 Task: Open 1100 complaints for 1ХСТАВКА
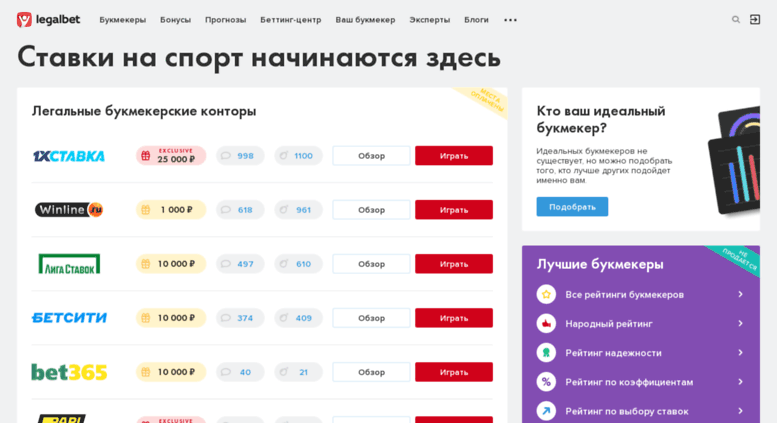298,156
